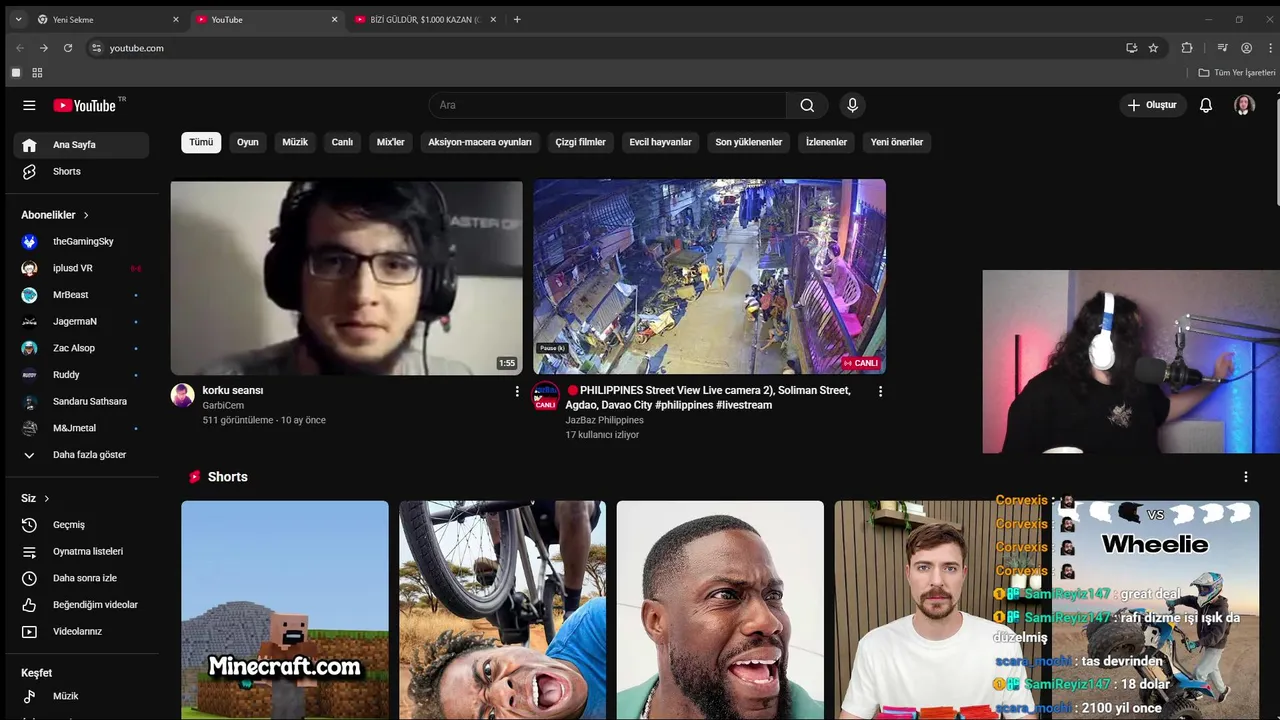The height and width of the screenshot is (720, 1280).
Task: Select the İzlenenler chip
Action: (x=826, y=142)
